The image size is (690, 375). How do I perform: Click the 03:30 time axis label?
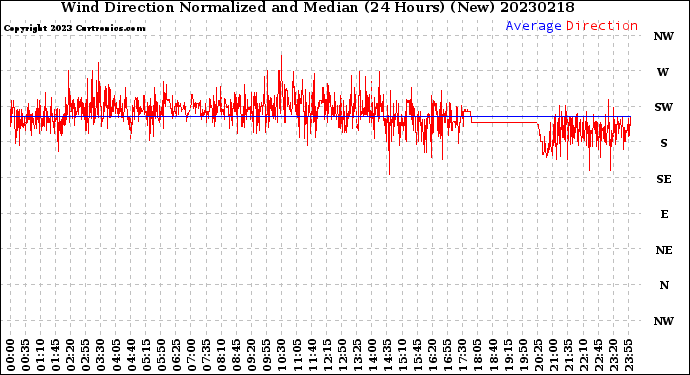(101, 355)
